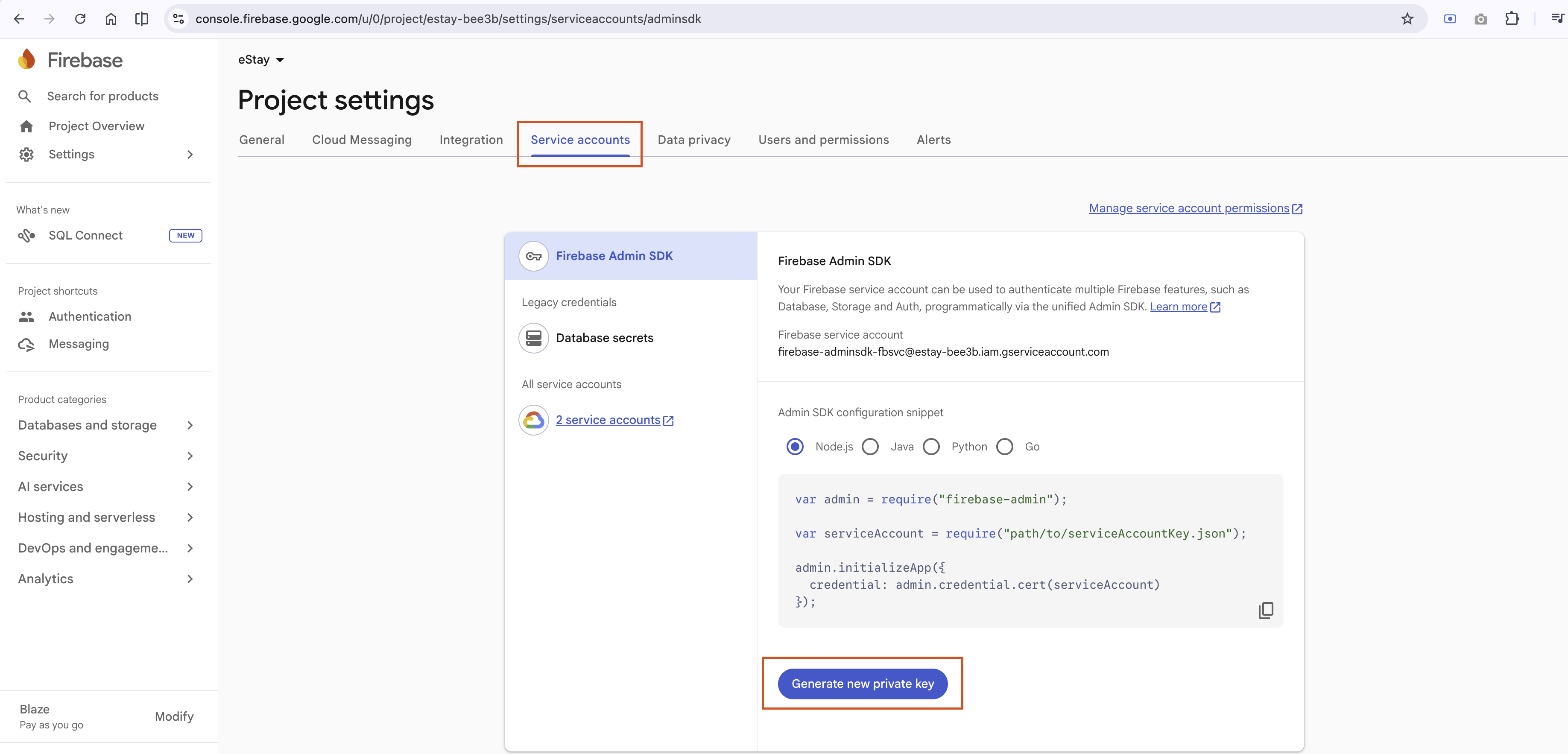Click the firebase-adminsdk service account email

[943, 352]
